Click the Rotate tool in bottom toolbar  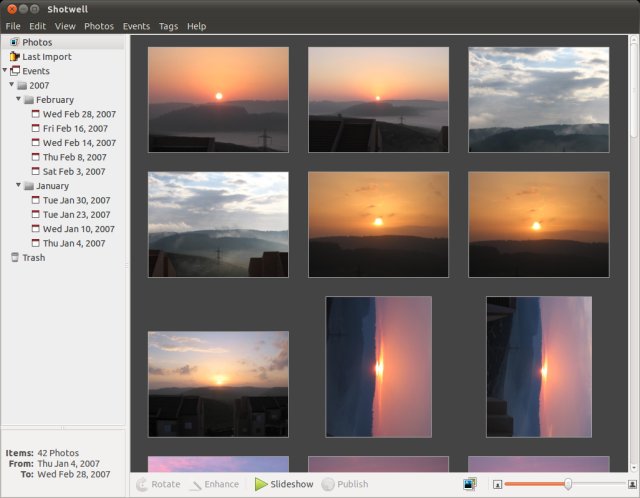tap(158, 484)
